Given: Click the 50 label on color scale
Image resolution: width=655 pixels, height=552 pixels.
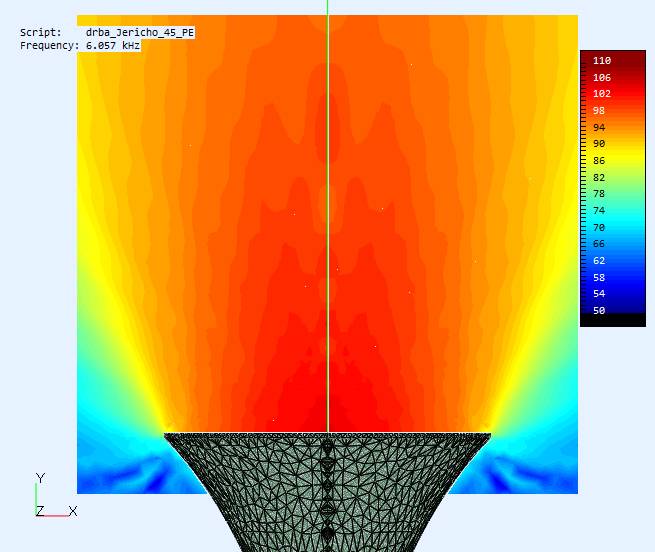Looking at the screenshot, I should (x=599, y=310).
